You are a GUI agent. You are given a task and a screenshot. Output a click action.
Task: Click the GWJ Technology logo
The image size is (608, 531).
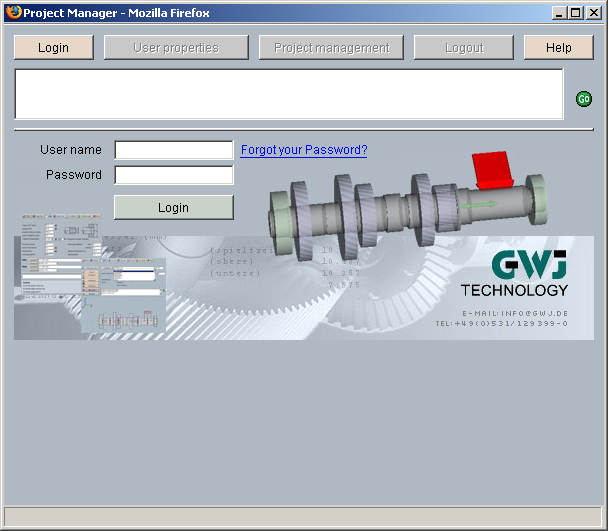pos(515,274)
